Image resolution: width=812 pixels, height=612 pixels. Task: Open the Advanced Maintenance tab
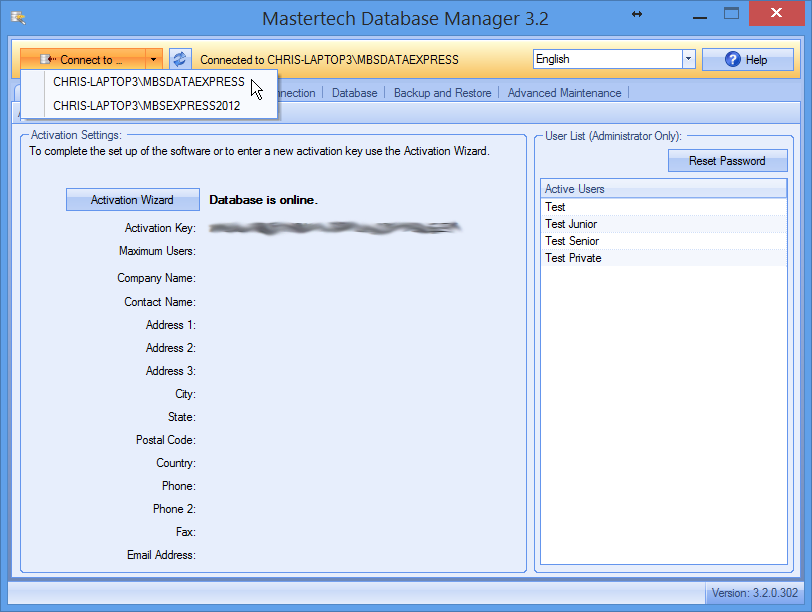click(564, 93)
